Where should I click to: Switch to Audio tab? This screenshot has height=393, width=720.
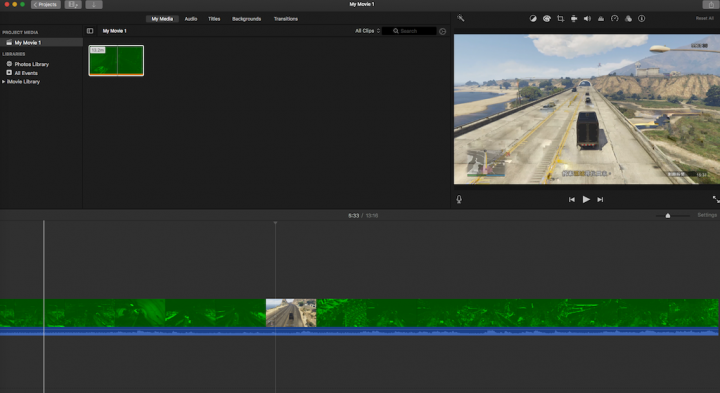pyautogui.click(x=191, y=19)
